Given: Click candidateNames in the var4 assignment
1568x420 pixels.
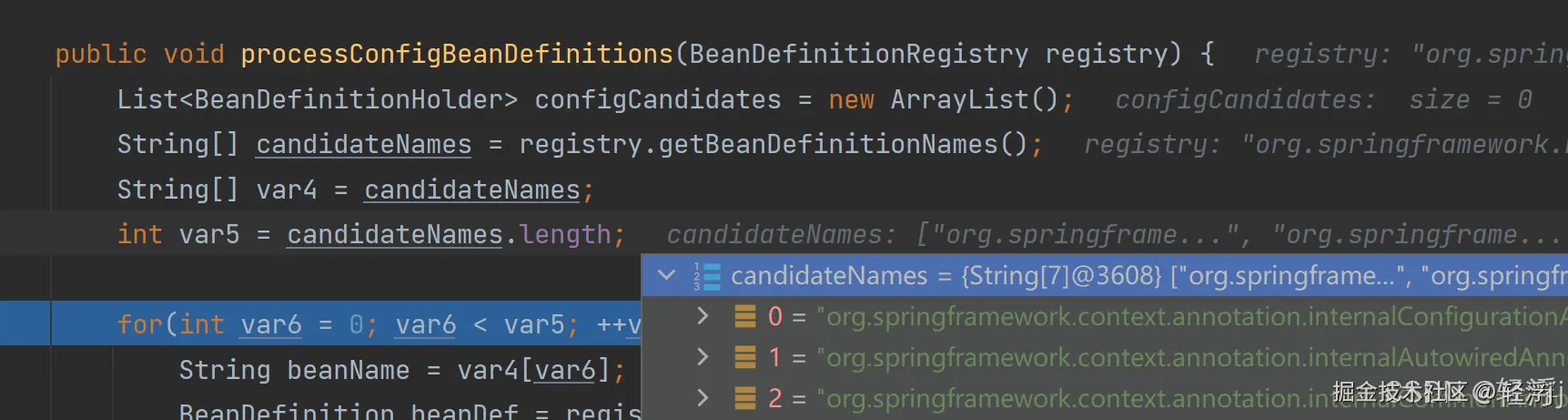Looking at the screenshot, I should (x=472, y=190).
